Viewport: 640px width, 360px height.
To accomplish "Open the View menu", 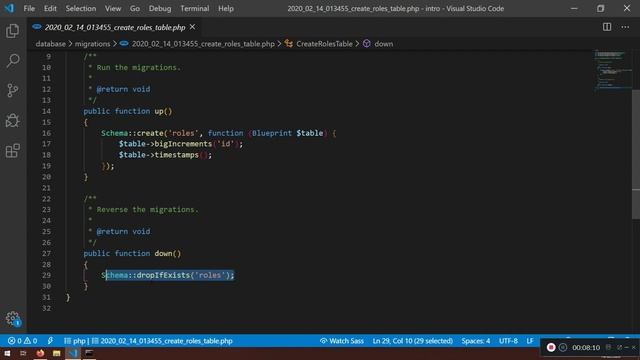I will click(x=113, y=8).
